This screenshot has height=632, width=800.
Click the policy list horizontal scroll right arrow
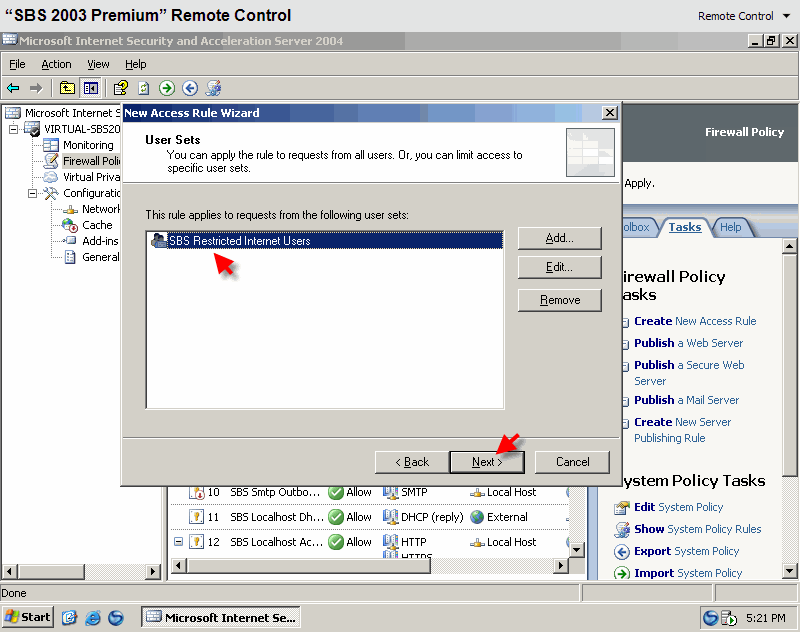(x=561, y=565)
